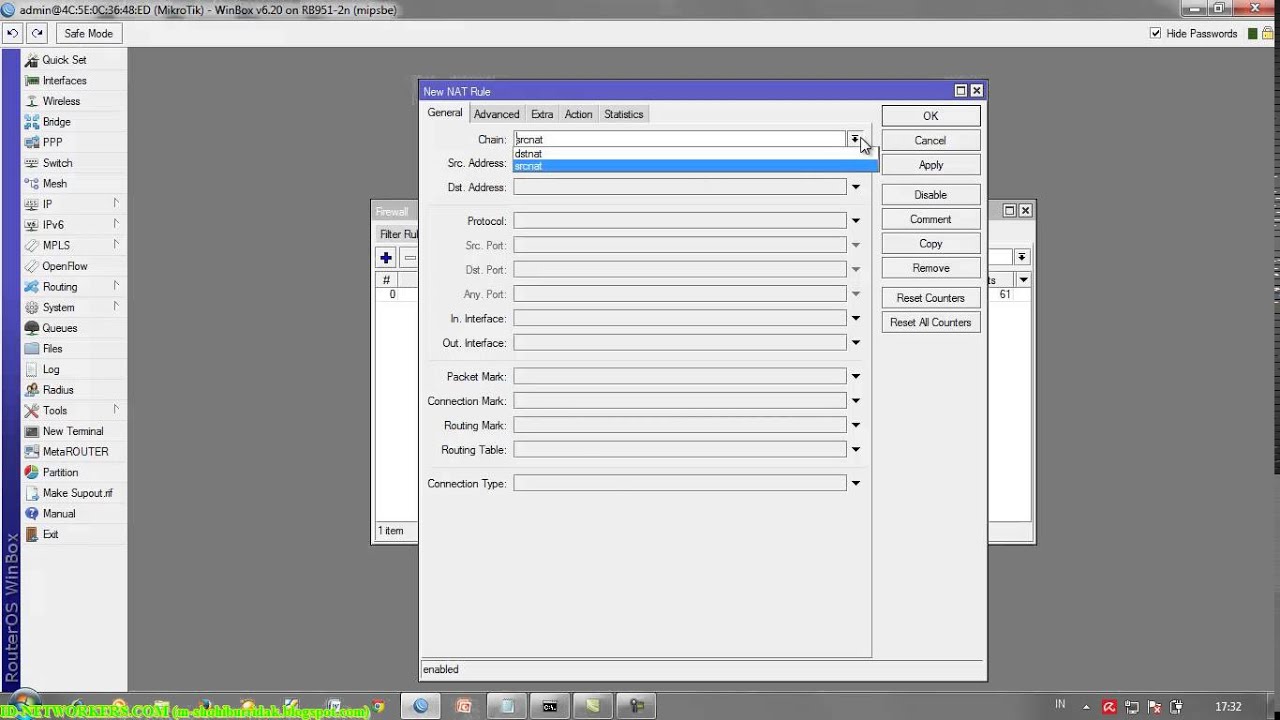Image resolution: width=1280 pixels, height=720 pixels.
Task: Open Quick Set in sidebar
Action: 65,60
